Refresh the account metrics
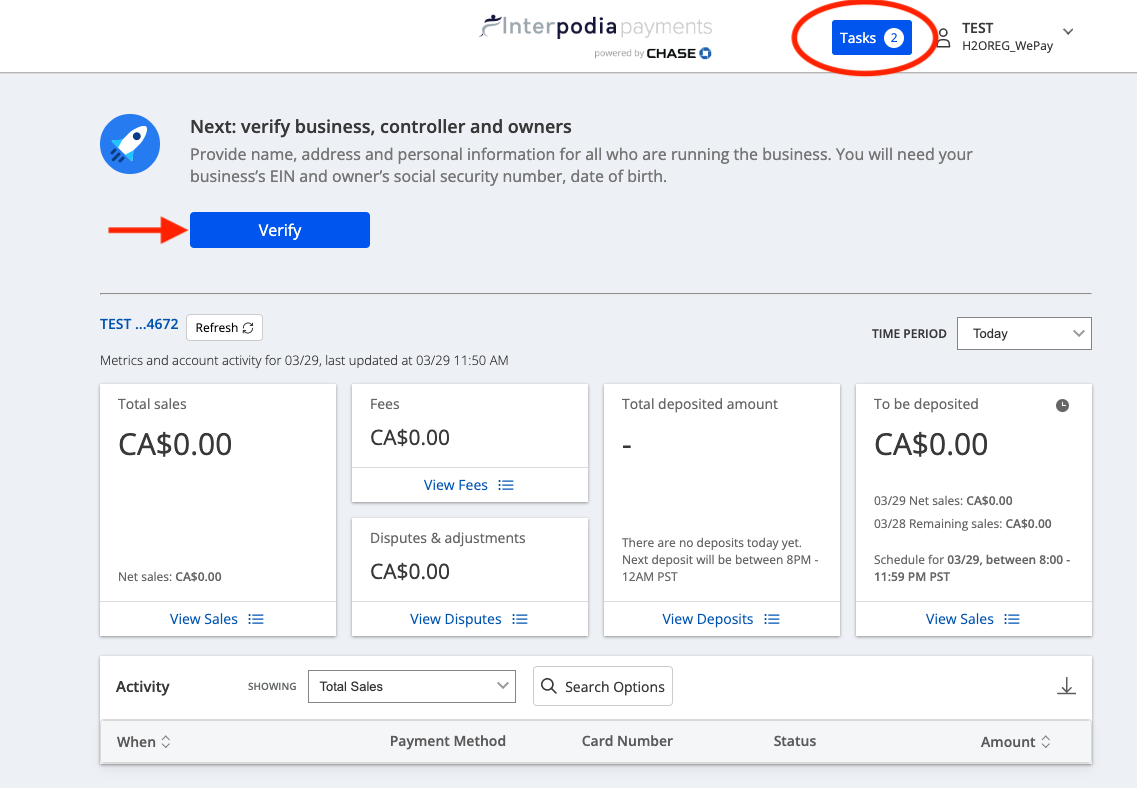 click(224, 327)
